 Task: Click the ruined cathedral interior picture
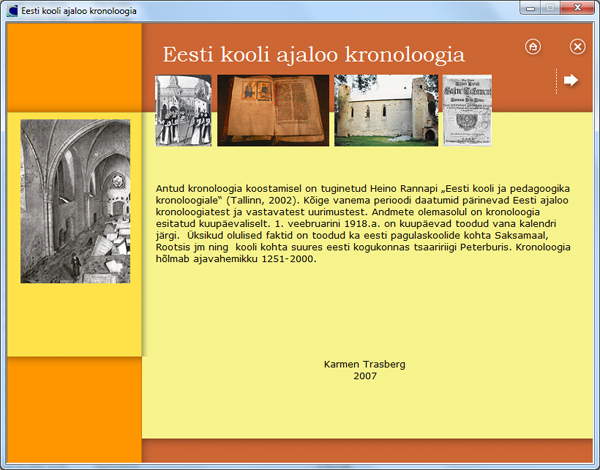point(75,201)
